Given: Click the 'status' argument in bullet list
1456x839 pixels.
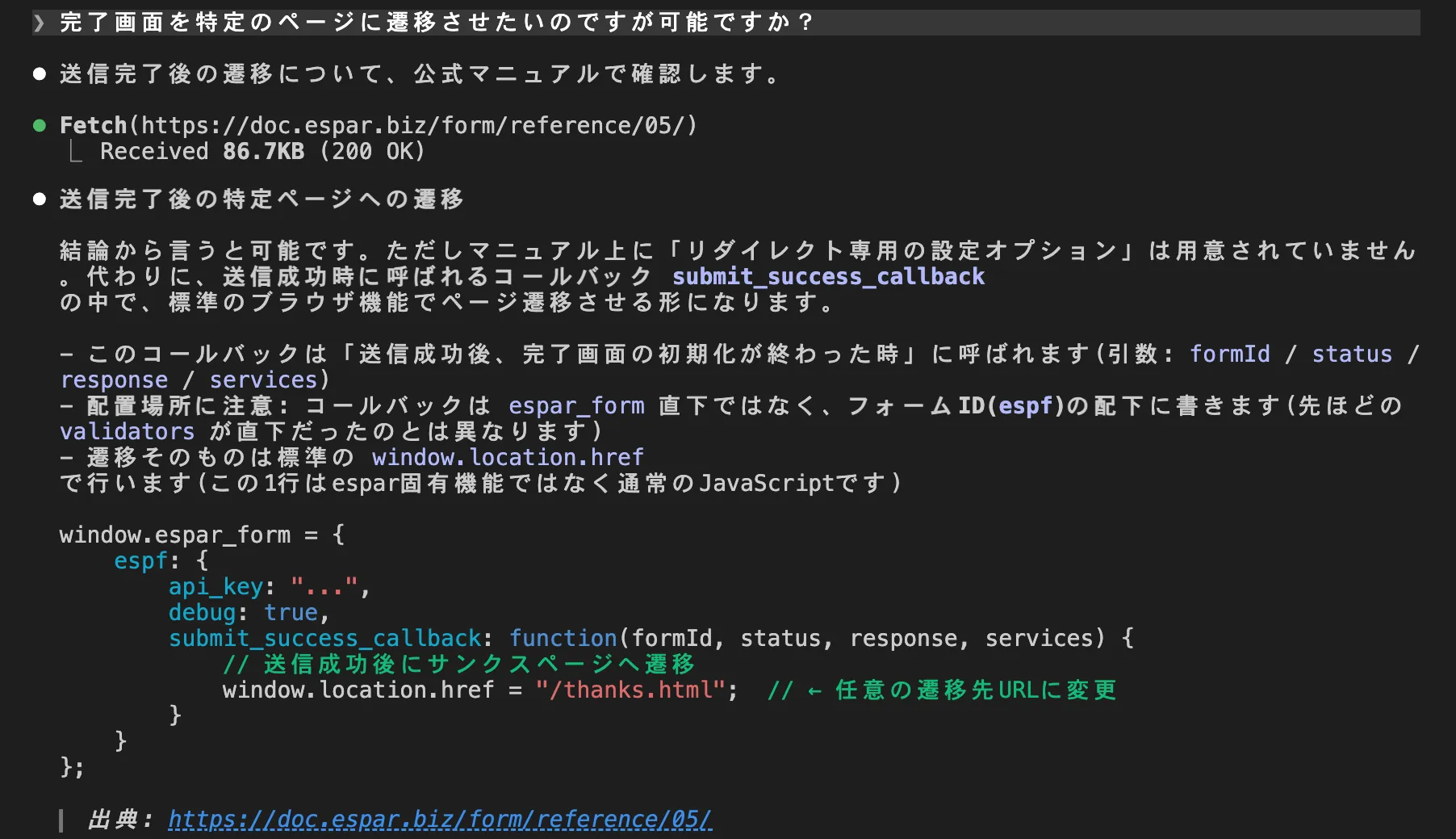Looking at the screenshot, I should [1352, 354].
